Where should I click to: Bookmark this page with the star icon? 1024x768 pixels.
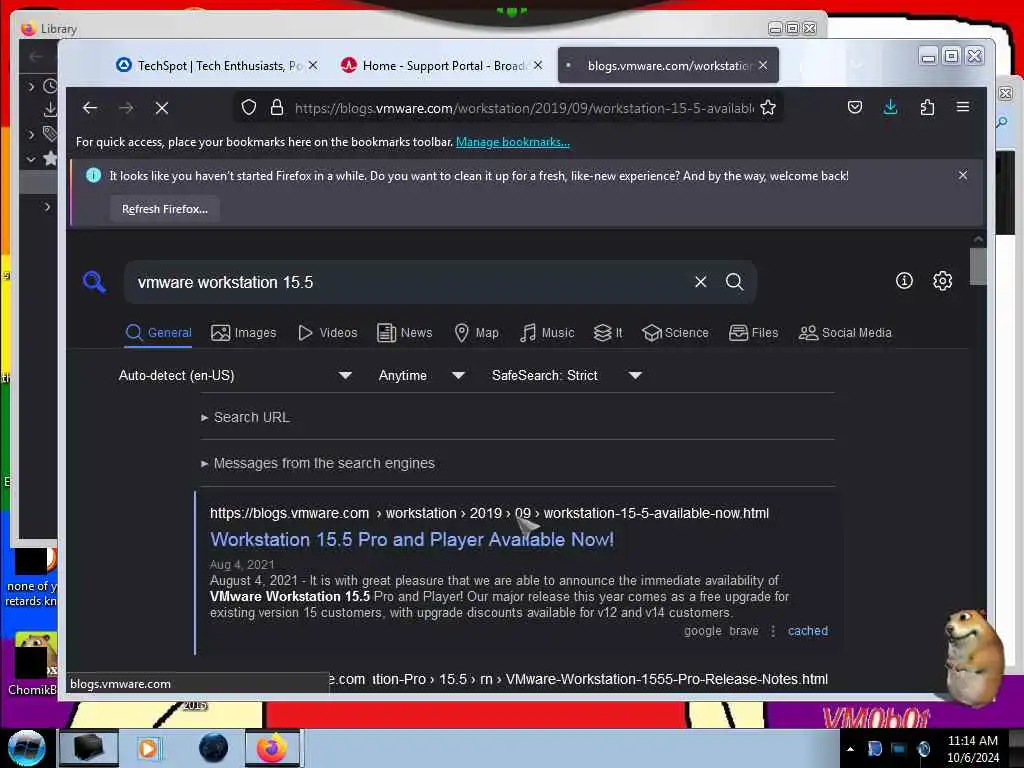click(768, 108)
